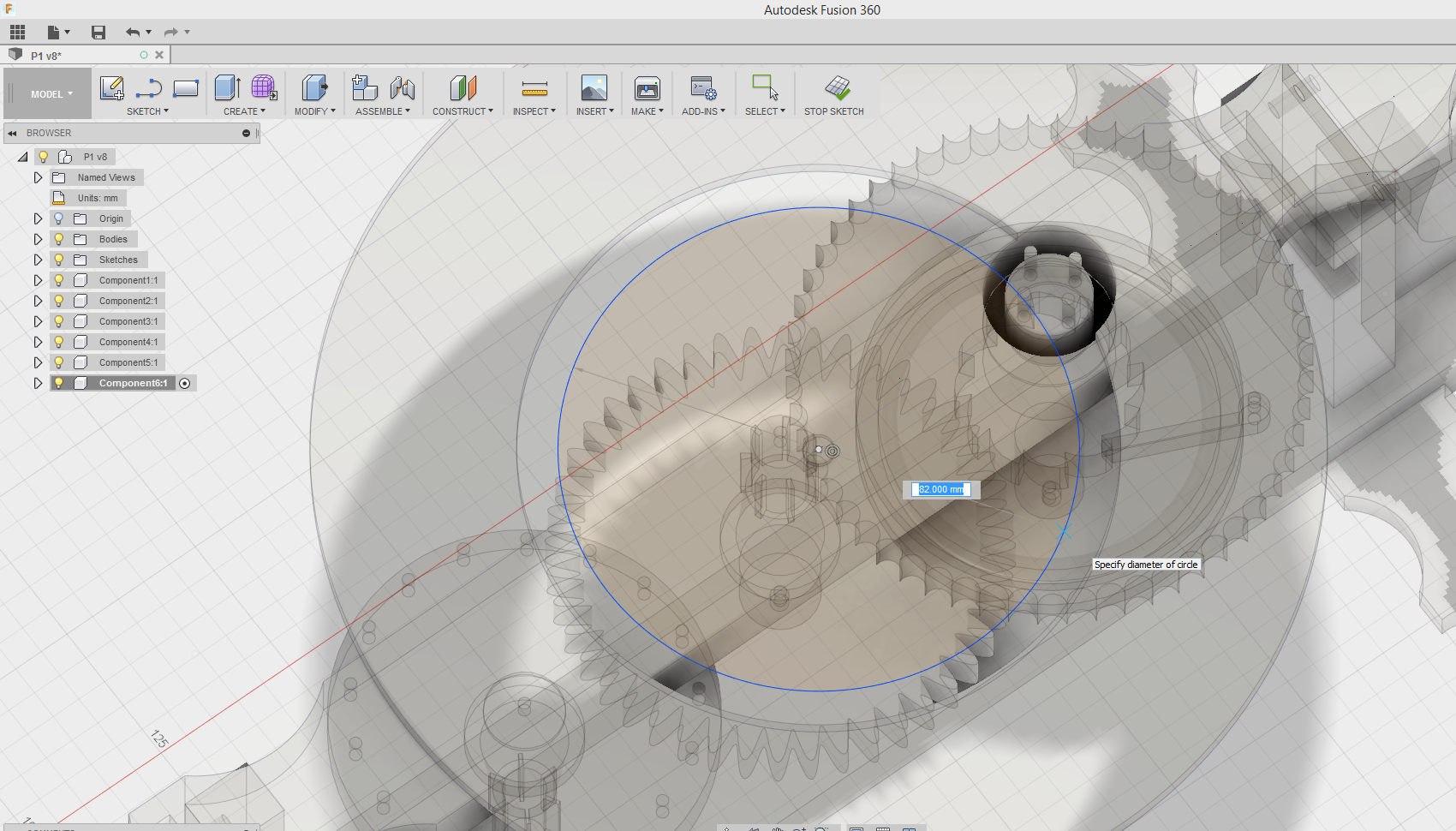Select the Measure inspect tool
1456x831 pixels.
click(x=534, y=88)
